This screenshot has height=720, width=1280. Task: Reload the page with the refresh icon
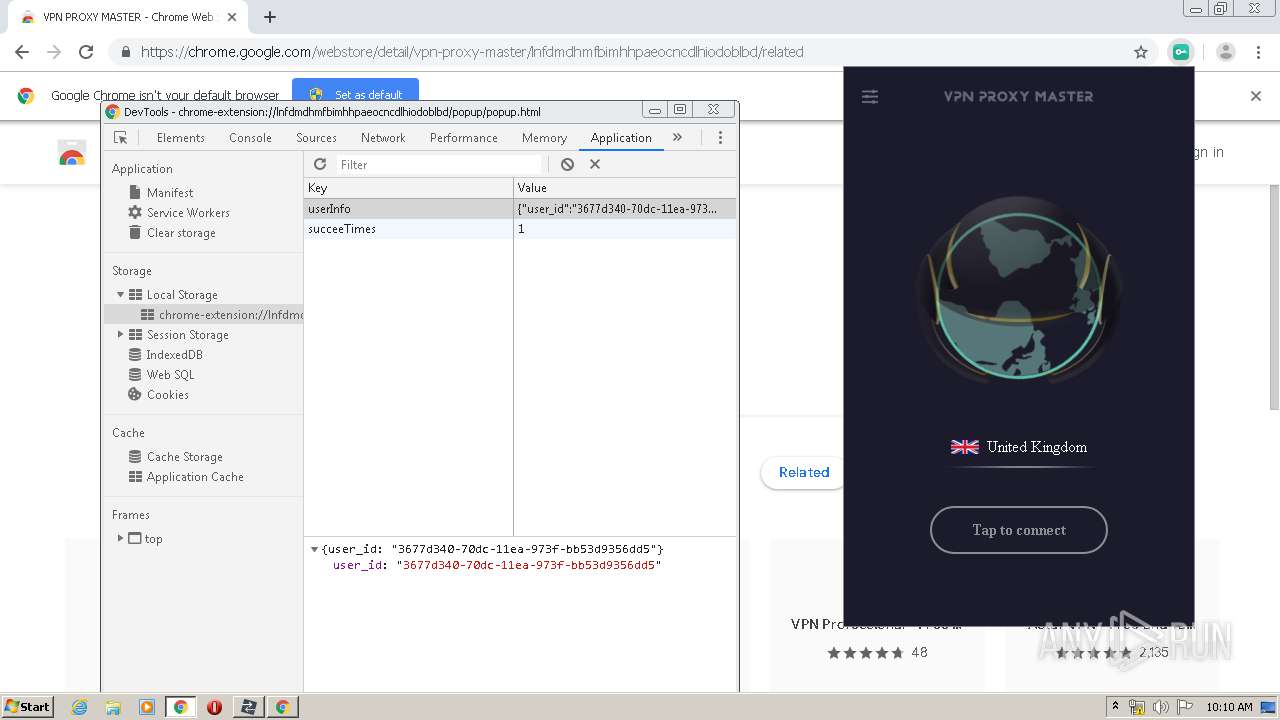tap(86, 52)
